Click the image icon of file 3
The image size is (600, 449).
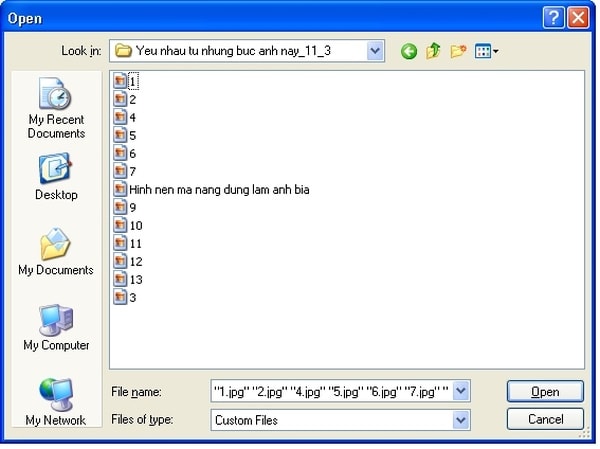pyautogui.click(x=120, y=297)
